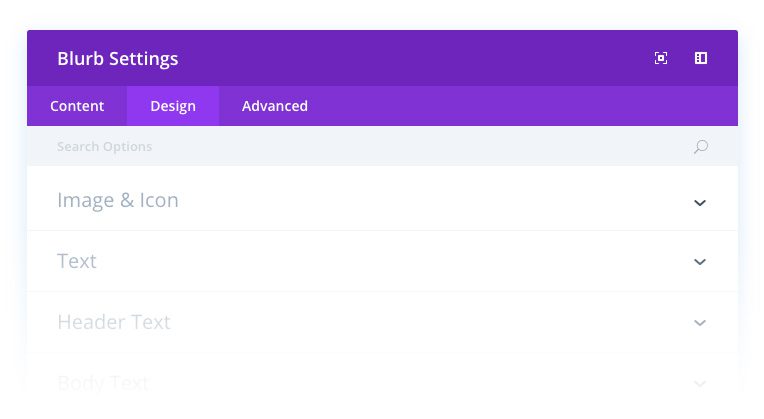Click blank middle of Image & Icon row

pyautogui.click(x=420, y=200)
